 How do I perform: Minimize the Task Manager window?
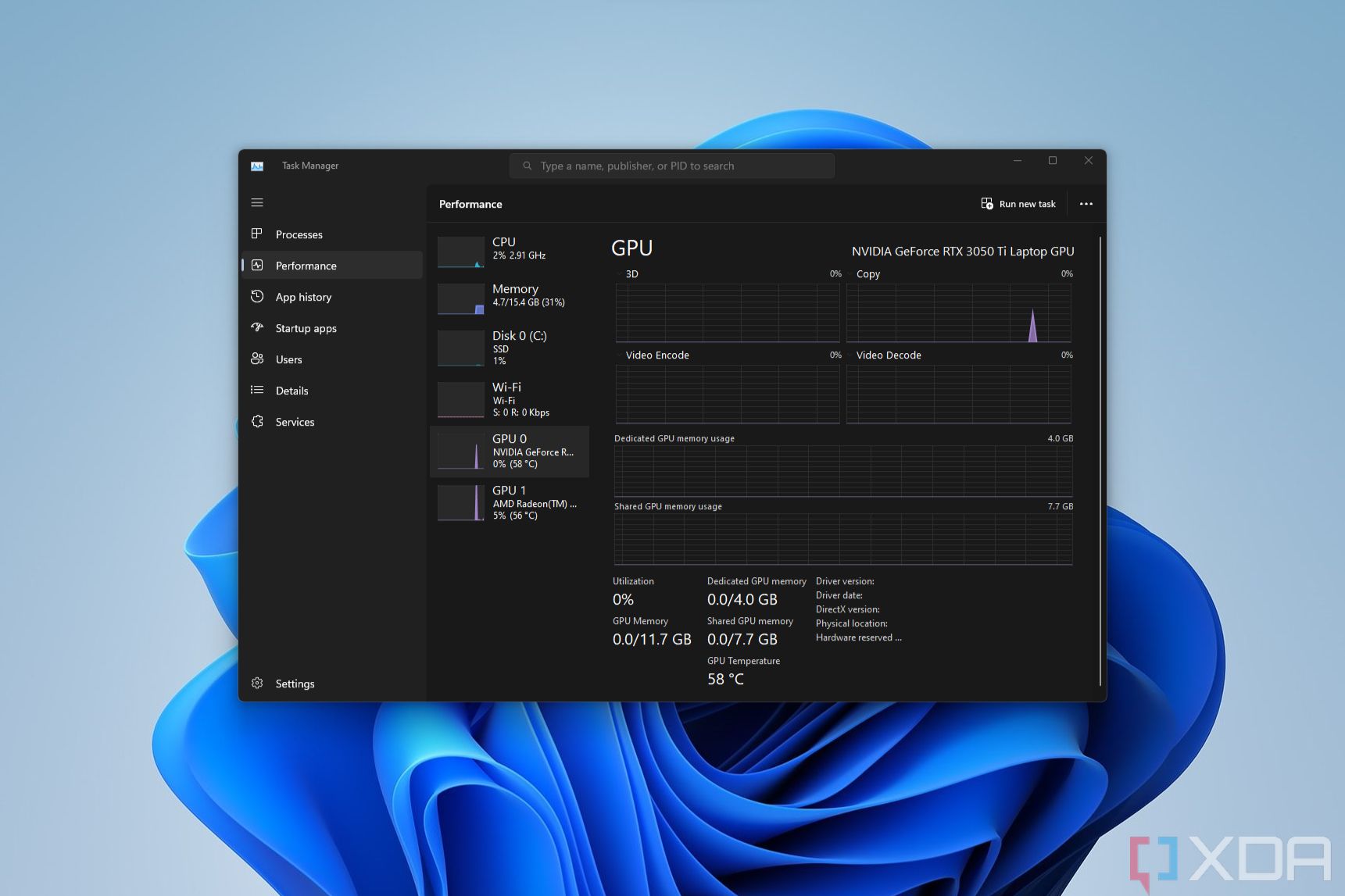coord(1018,161)
